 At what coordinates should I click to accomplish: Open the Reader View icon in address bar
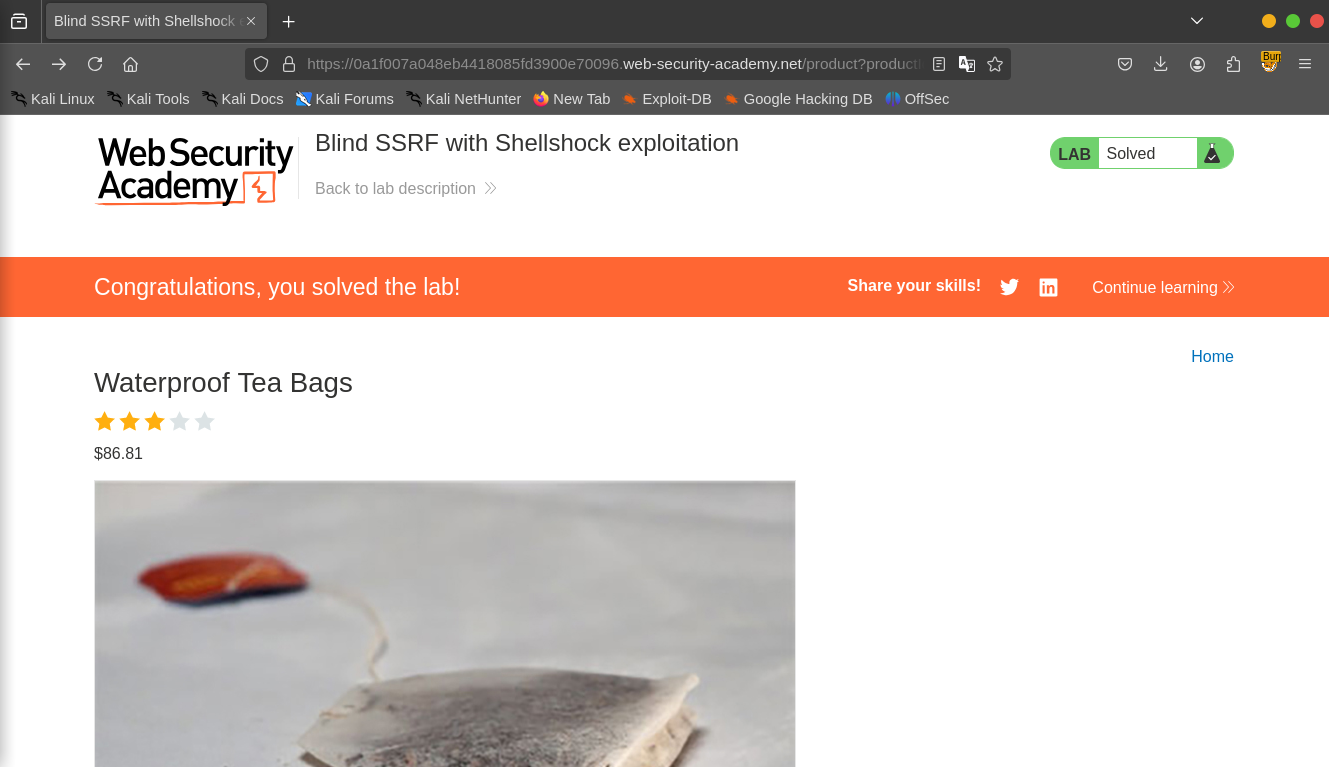pos(939,64)
